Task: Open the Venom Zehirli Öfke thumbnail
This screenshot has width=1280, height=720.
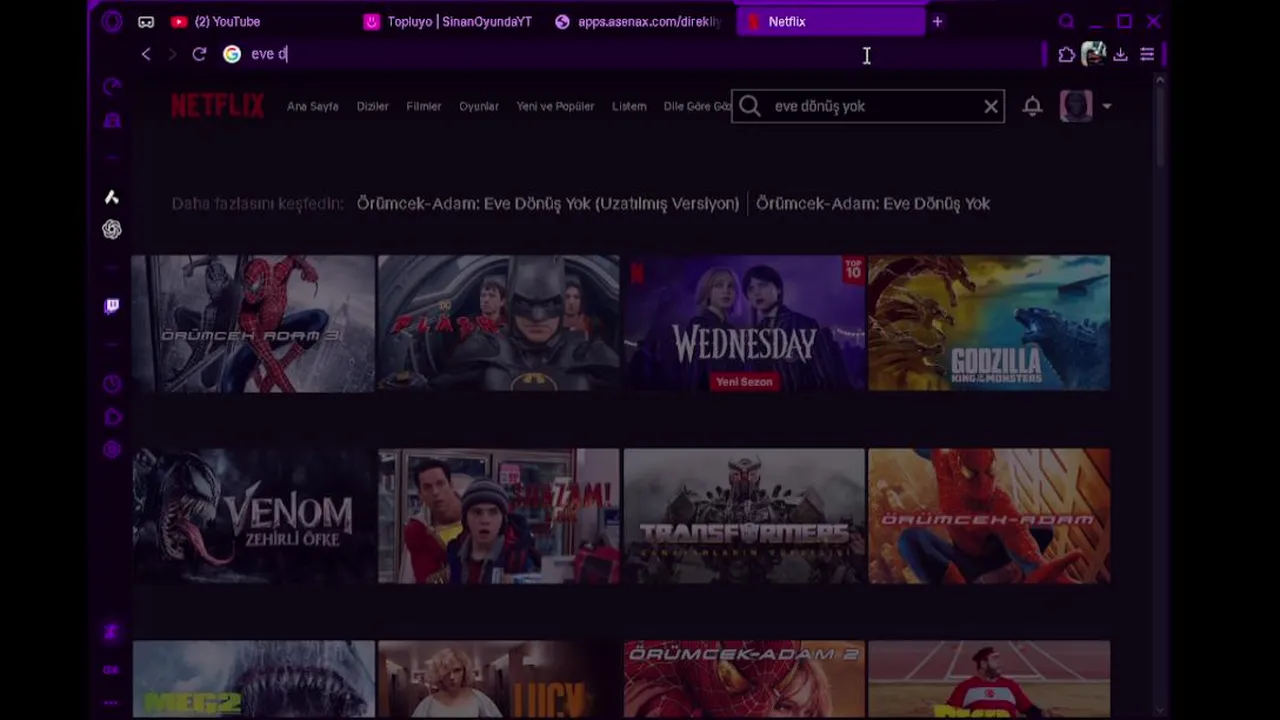Action: click(x=253, y=516)
